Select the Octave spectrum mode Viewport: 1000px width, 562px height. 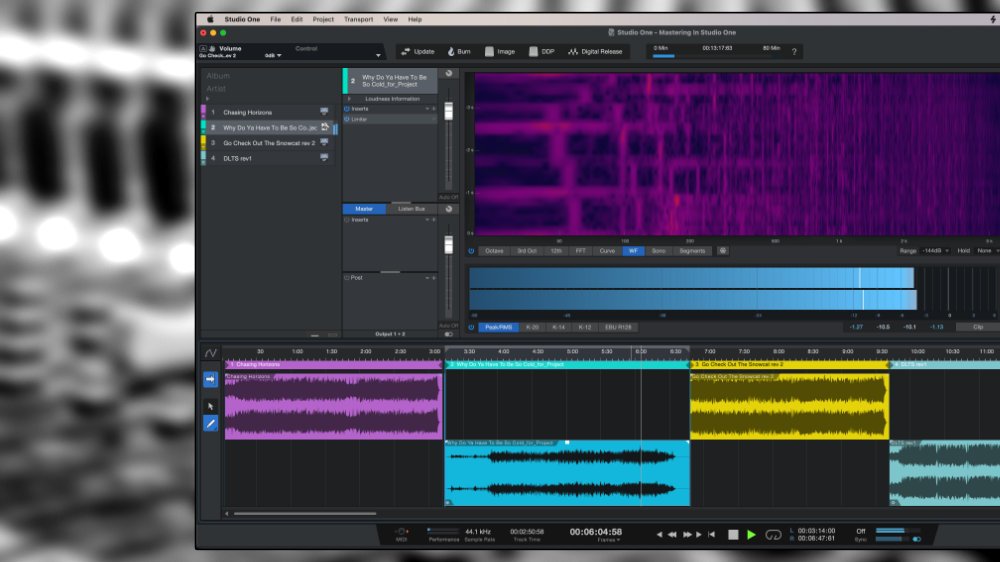point(494,251)
